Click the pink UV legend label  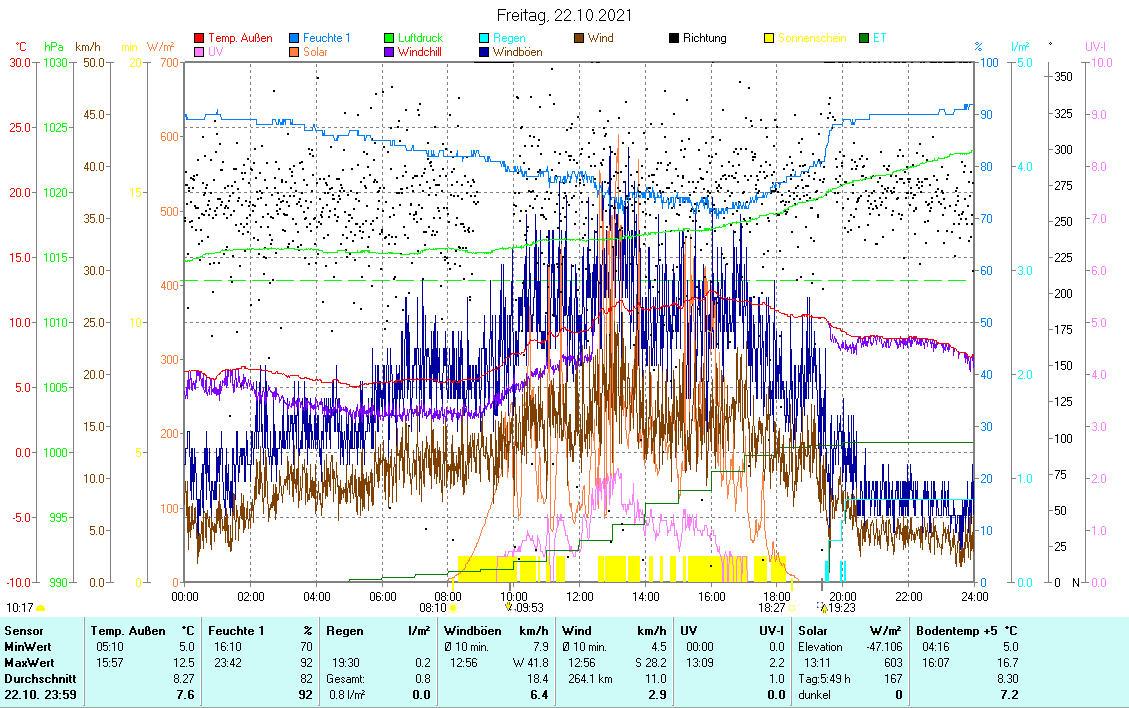pyautogui.click(x=217, y=52)
